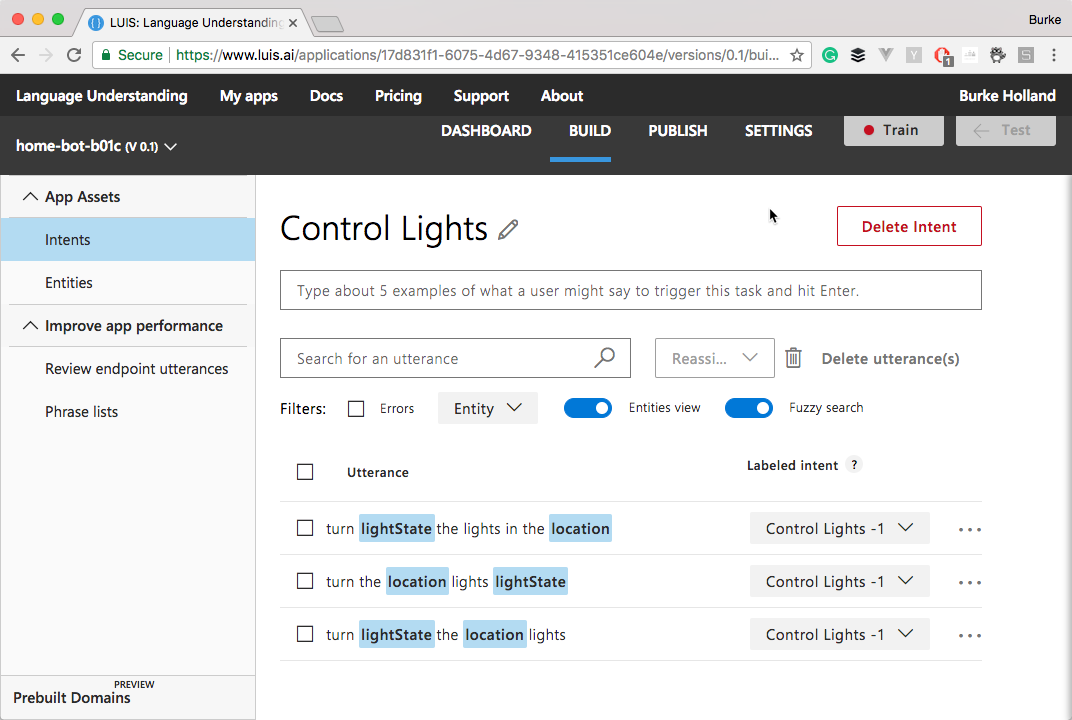Select Entities in the left sidebar
Viewport: 1072px width, 720px height.
click(69, 283)
